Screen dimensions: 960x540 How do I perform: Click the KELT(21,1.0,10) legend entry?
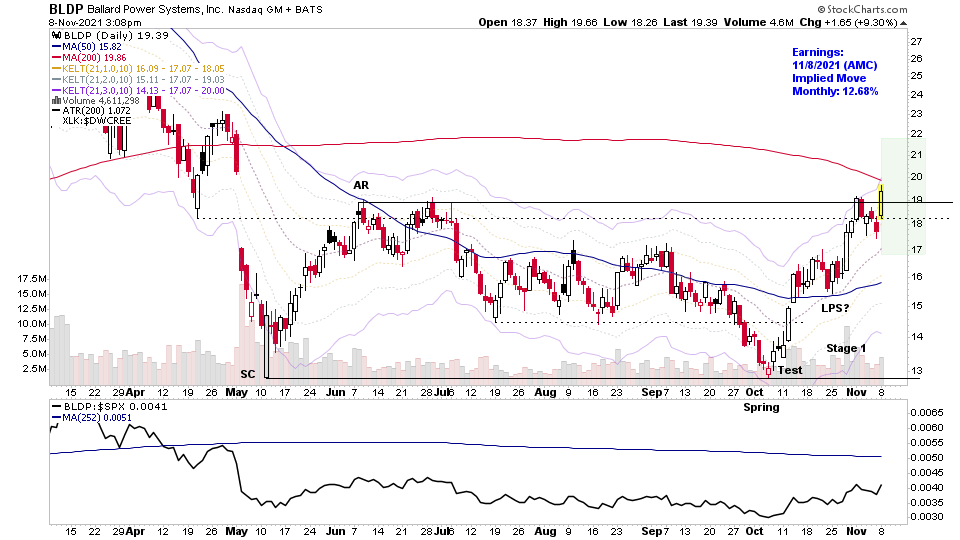tap(138, 69)
